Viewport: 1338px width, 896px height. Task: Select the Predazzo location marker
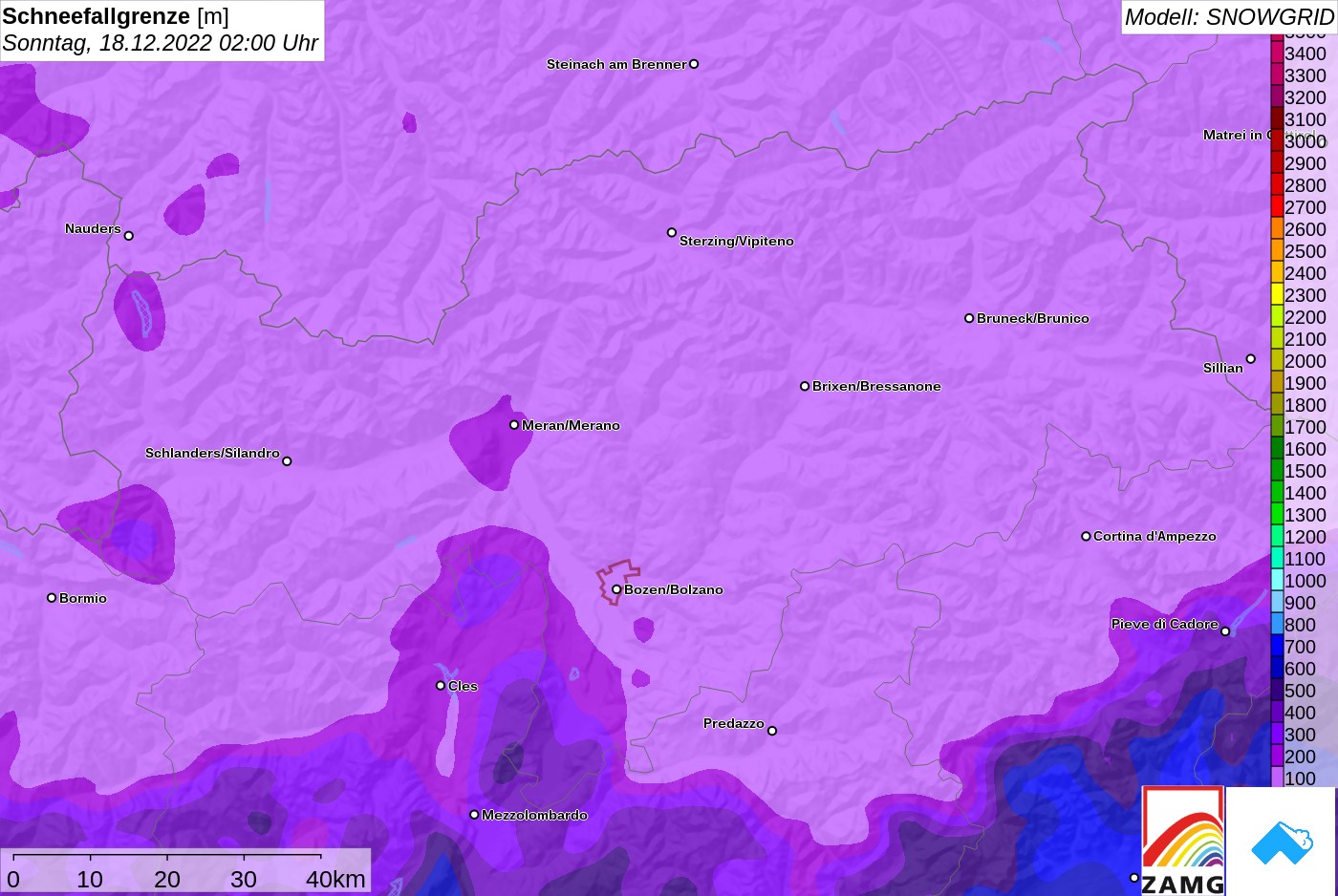coord(772,731)
